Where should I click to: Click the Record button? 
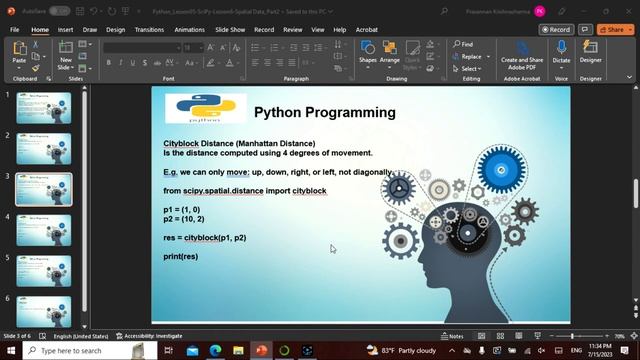[556, 29]
